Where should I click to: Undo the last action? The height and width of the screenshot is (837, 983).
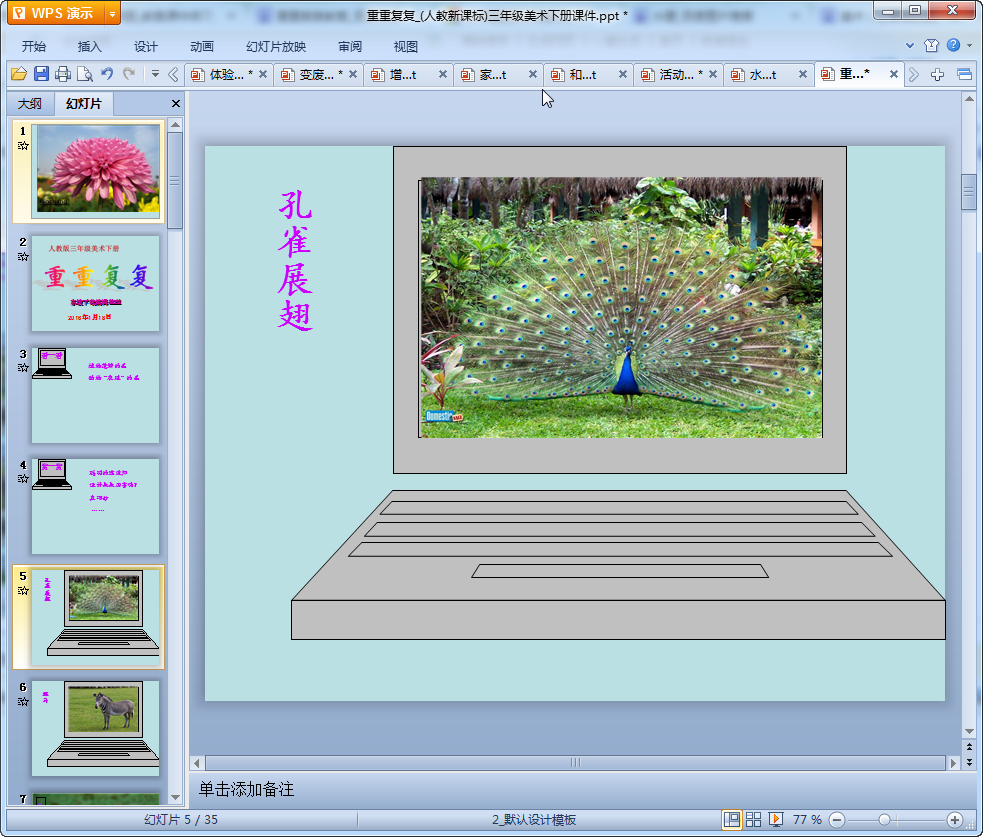pyautogui.click(x=107, y=74)
